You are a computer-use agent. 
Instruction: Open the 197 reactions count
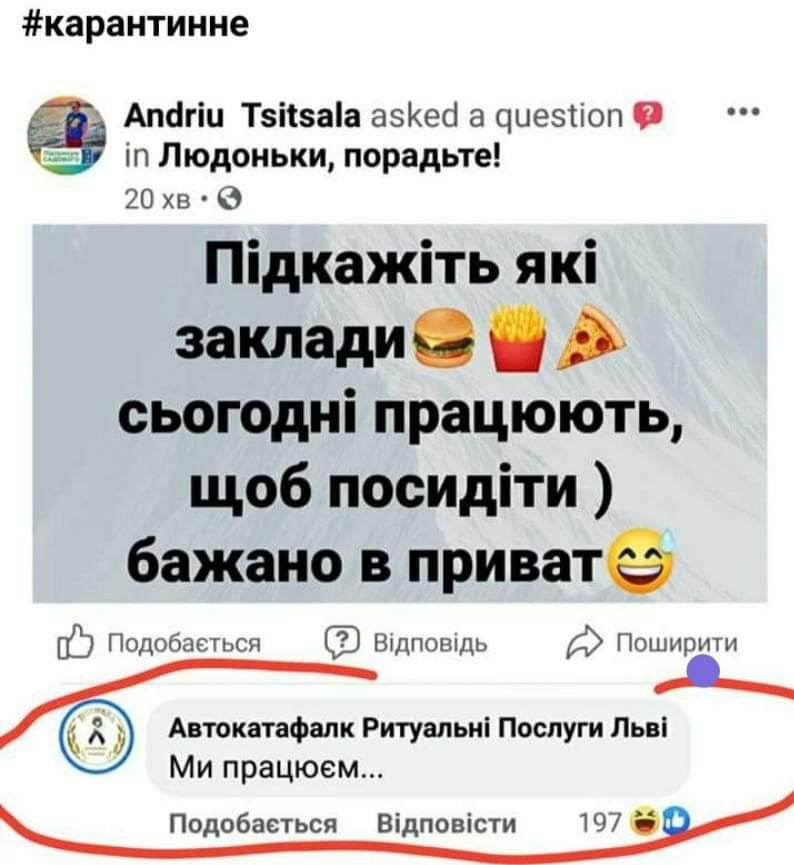(599, 823)
